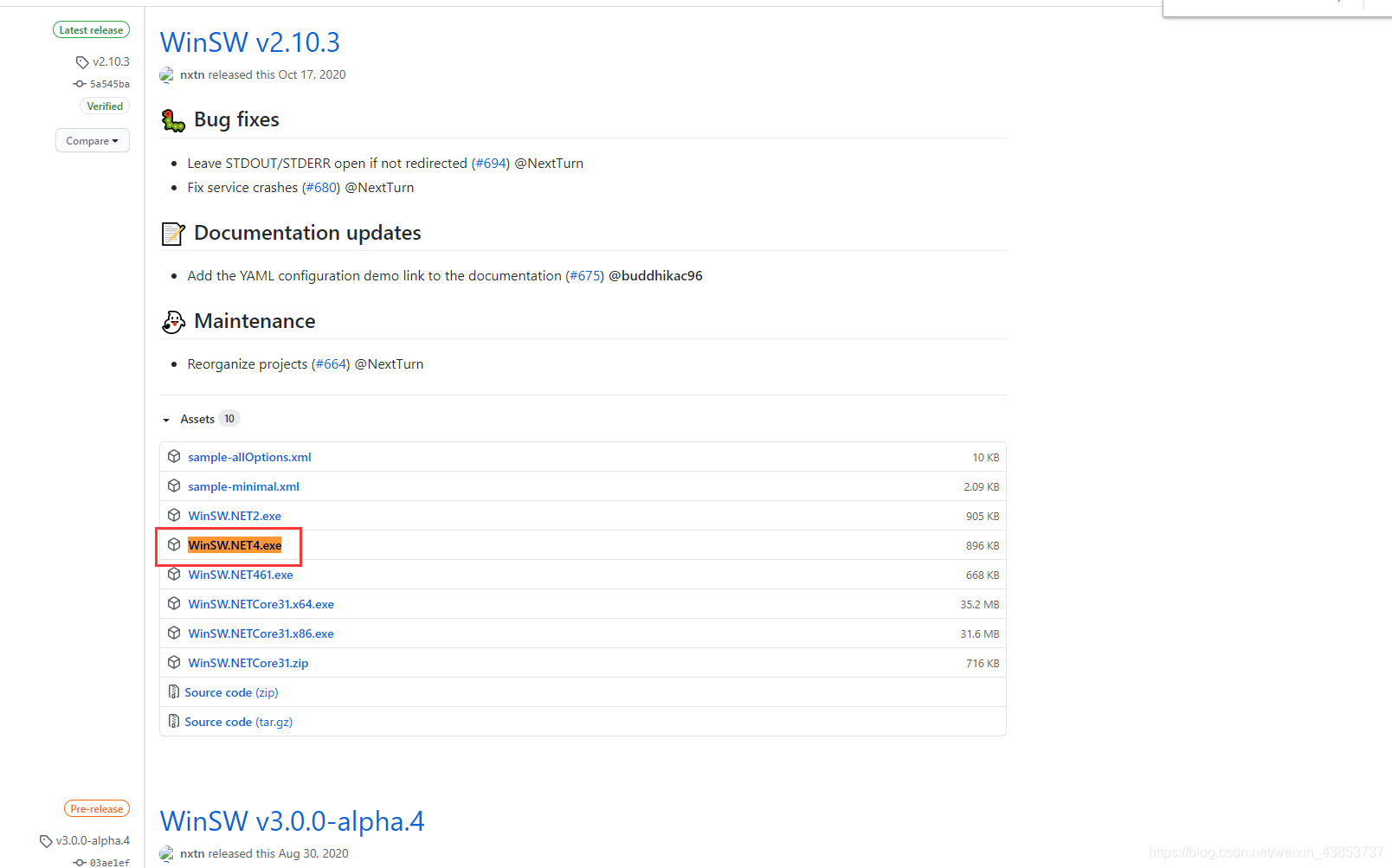Click the commit icon next to 03ae1ef
The image size is (1392, 868).
pos(80,863)
